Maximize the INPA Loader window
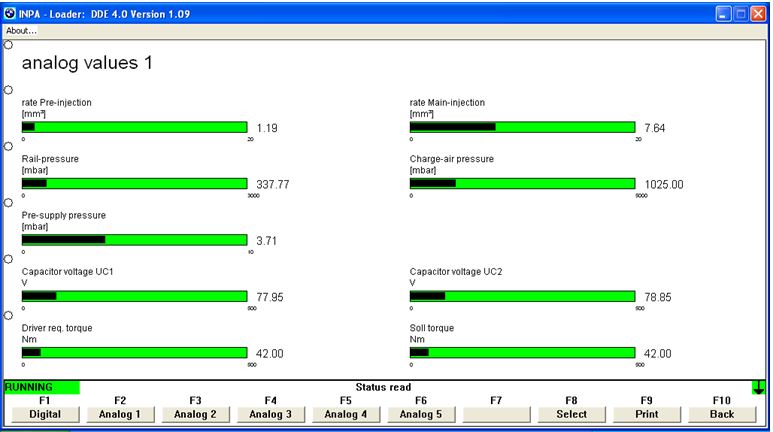Viewport: 773px width, 432px height. 741,14
